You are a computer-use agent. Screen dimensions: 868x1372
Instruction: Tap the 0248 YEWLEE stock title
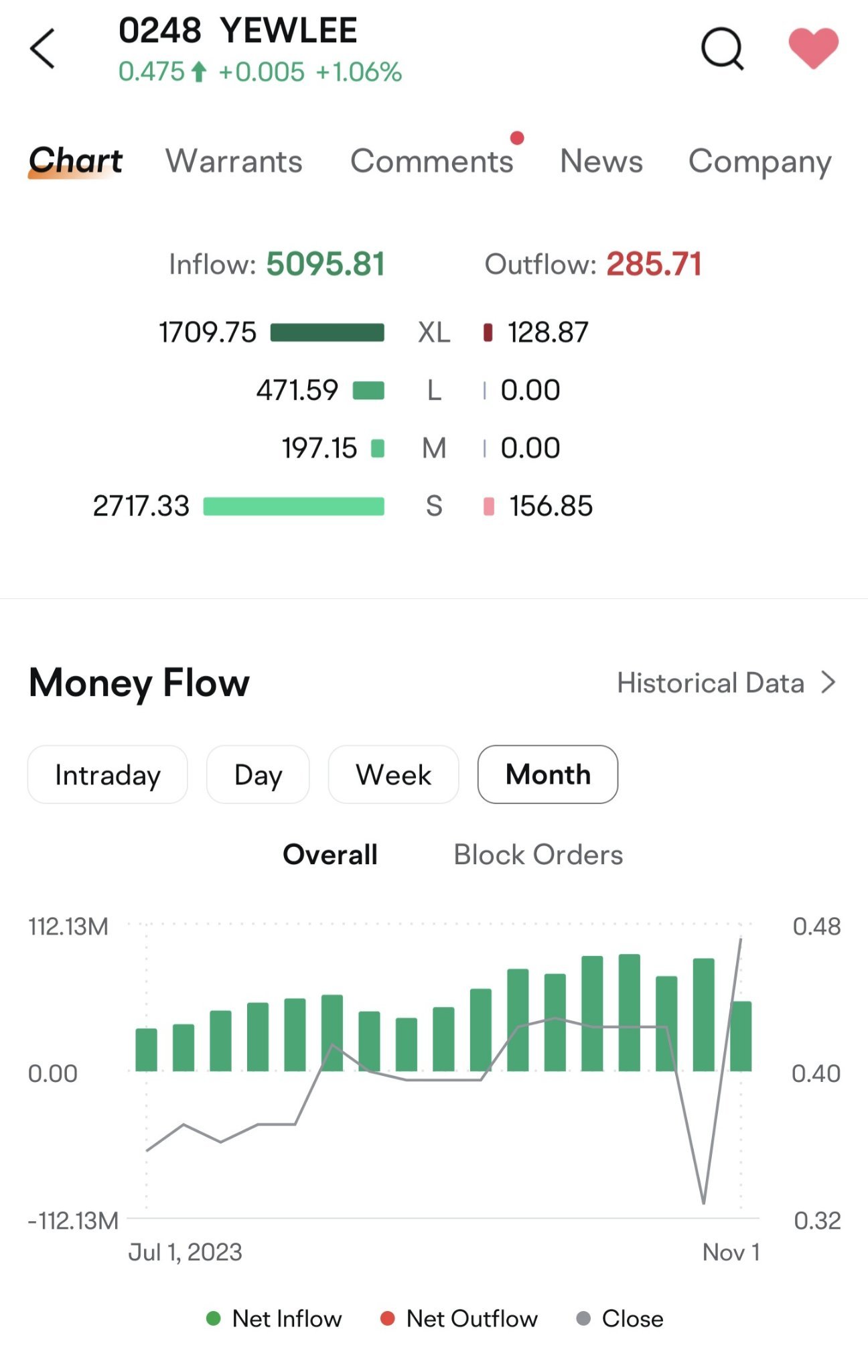[x=238, y=31]
